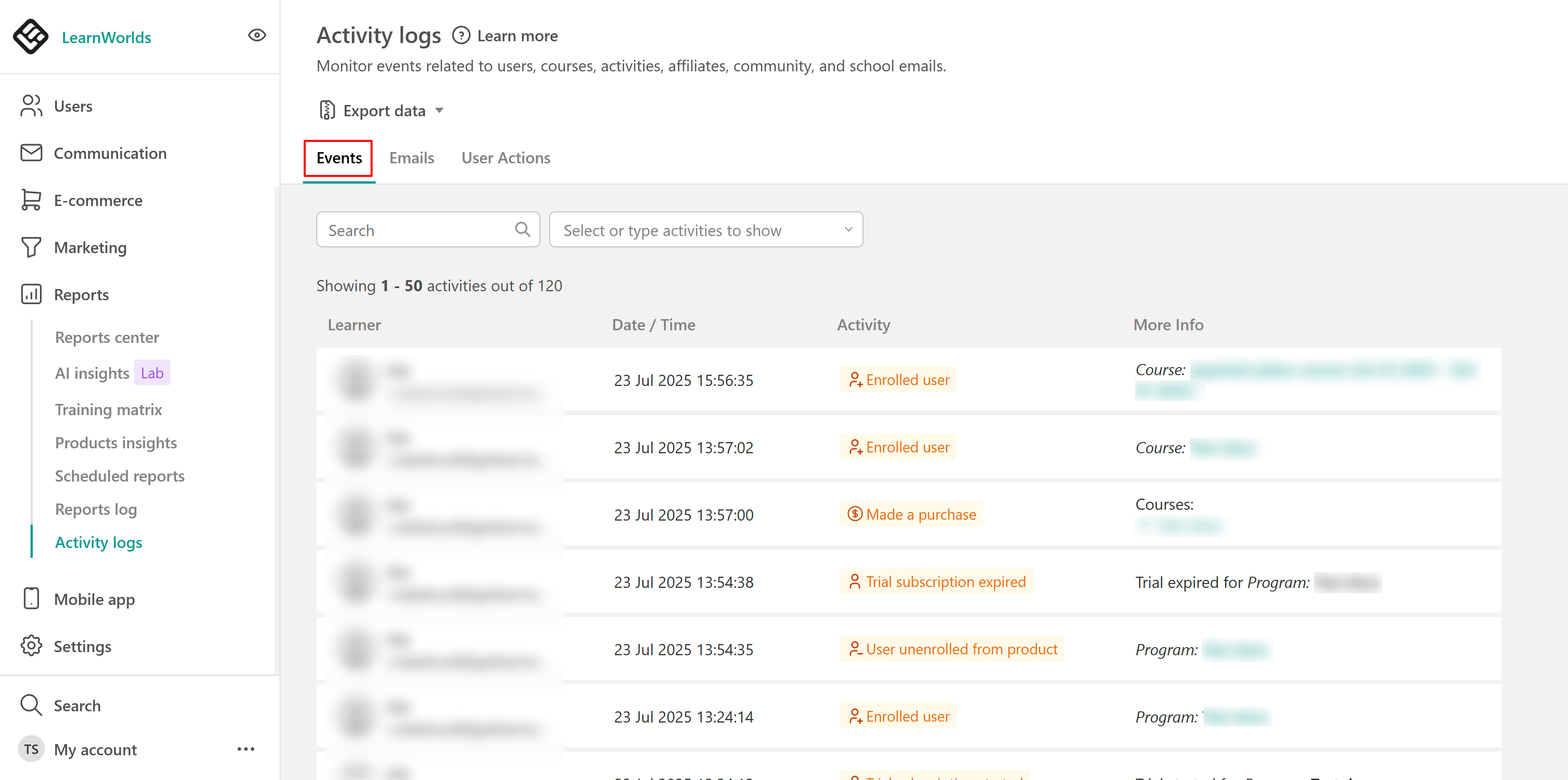Click the Marketing funnel icon

[31, 247]
